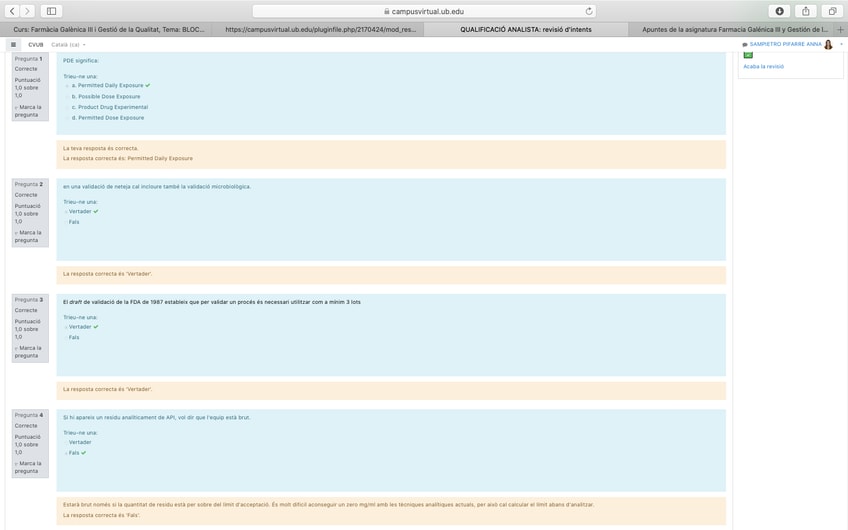848x530 pixels.
Task: Select option b. Possible Dose Exposure
Action: point(68,96)
